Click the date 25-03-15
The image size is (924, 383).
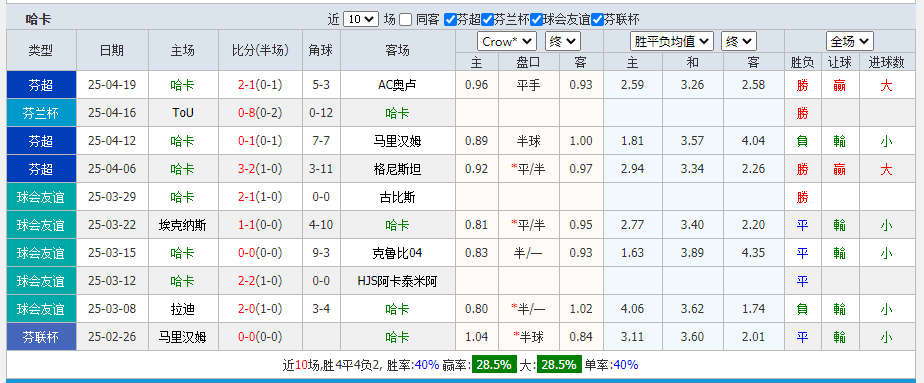point(112,253)
